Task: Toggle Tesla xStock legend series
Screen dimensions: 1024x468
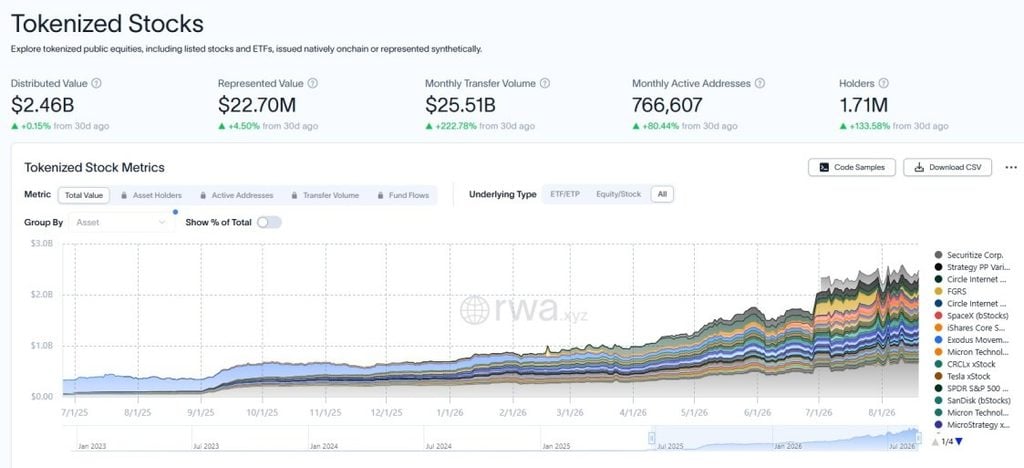Action: point(962,377)
